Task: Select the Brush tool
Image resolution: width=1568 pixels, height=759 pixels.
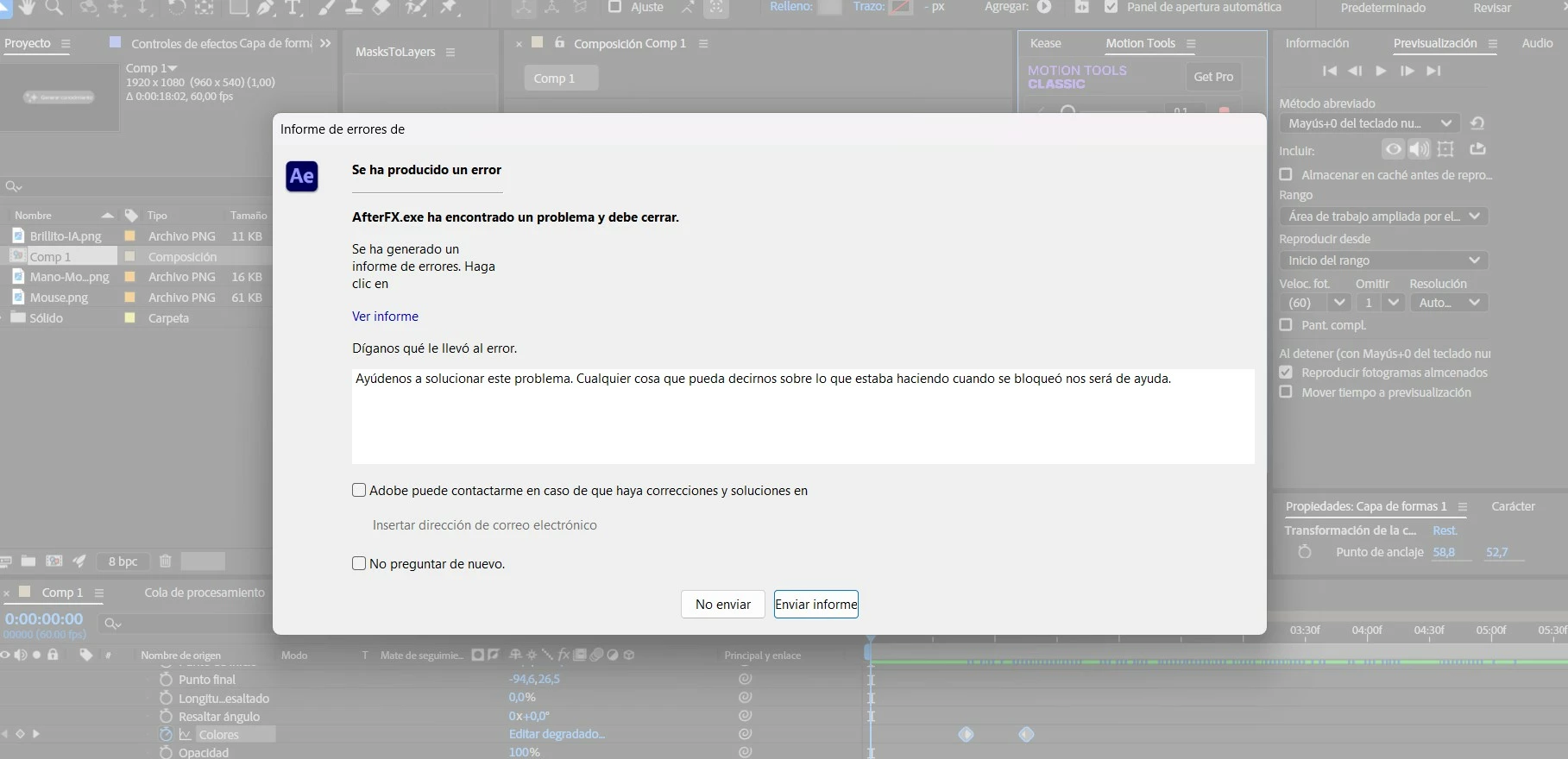Action: (327, 7)
